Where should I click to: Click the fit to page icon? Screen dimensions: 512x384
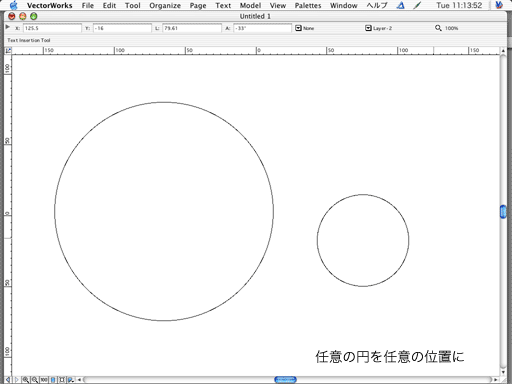[x=53, y=380]
